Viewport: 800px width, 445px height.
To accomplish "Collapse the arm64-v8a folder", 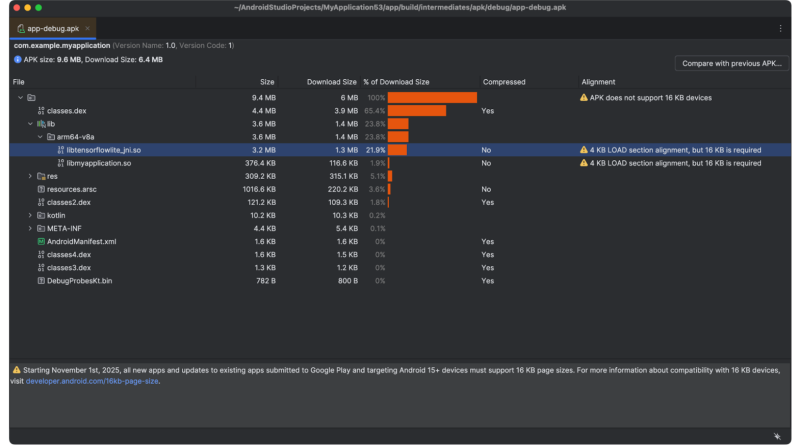I will tap(41, 137).
